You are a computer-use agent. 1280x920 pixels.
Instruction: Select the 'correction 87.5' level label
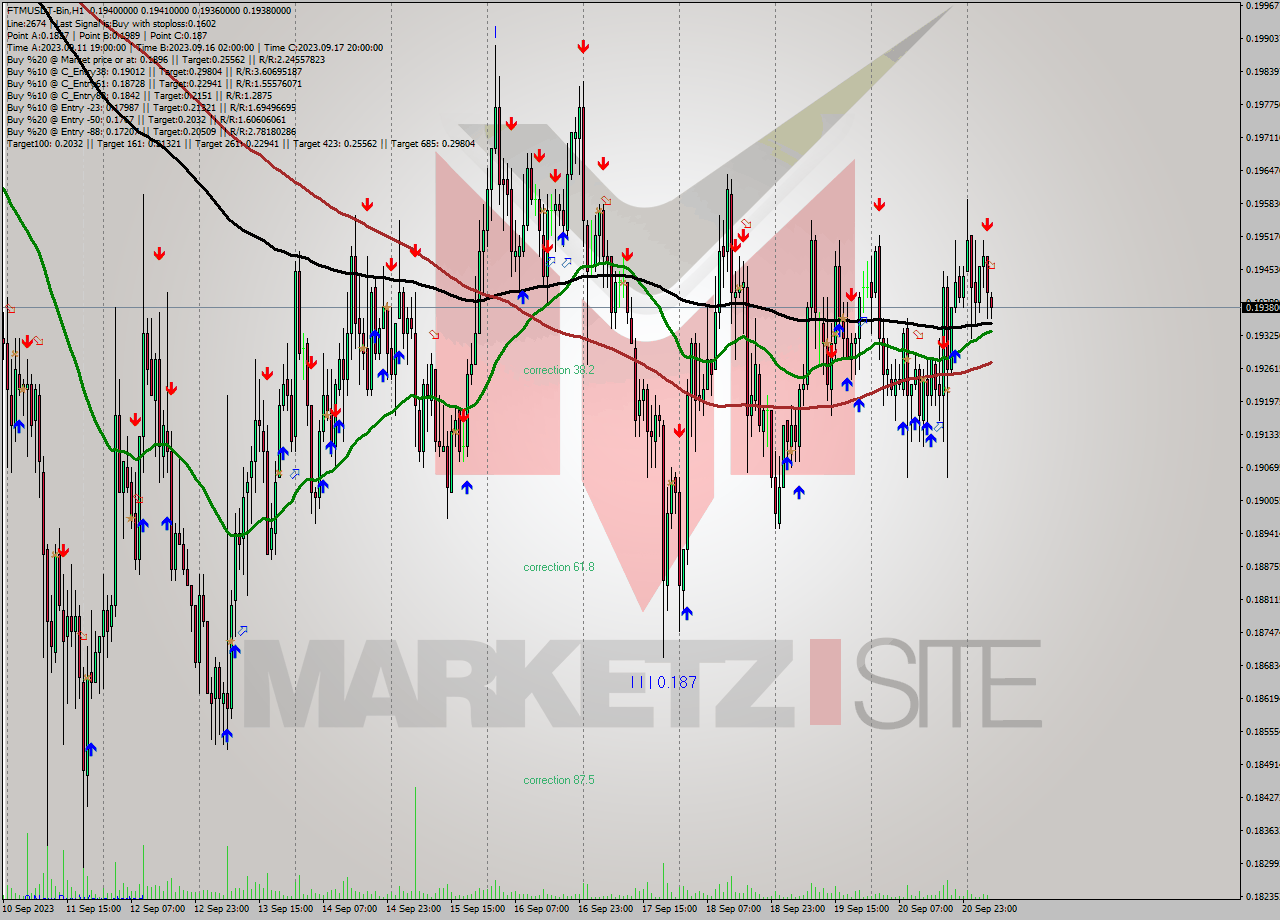559,780
